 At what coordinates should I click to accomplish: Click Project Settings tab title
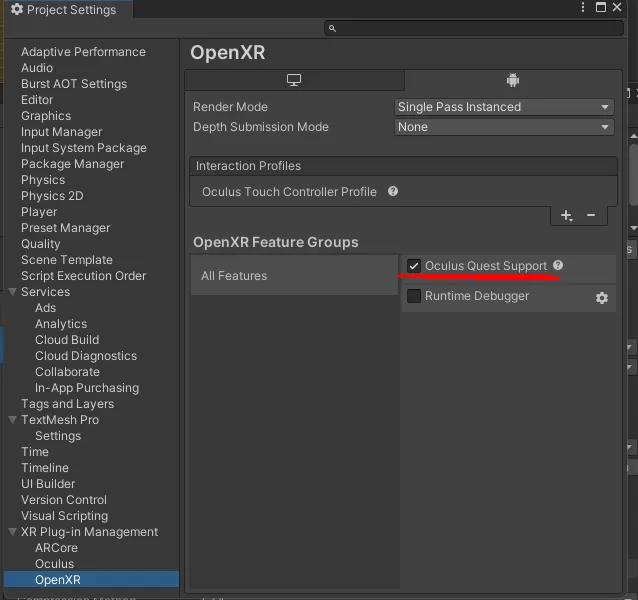pyautogui.click(x=71, y=9)
